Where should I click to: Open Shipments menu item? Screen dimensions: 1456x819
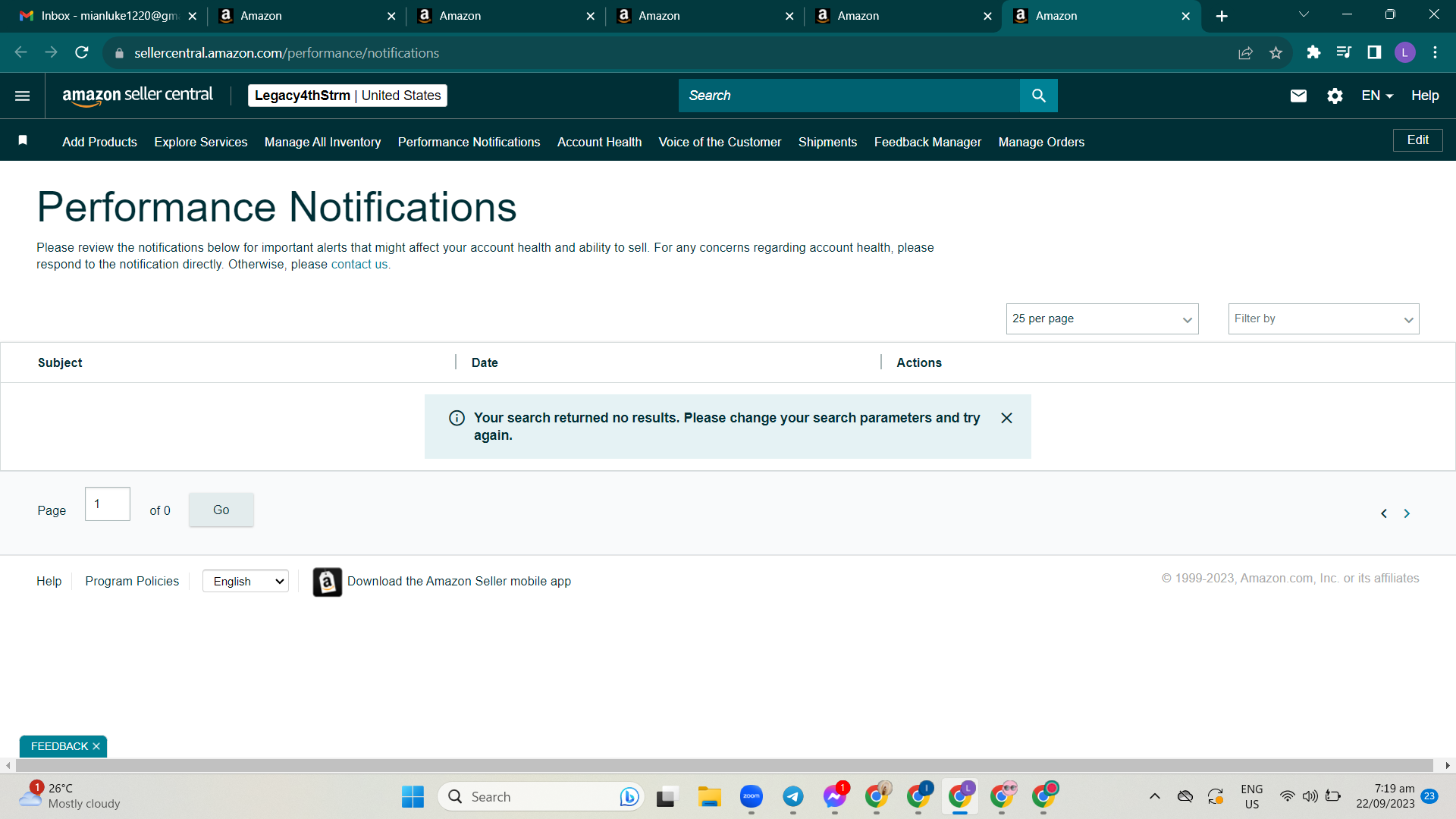pos(827,142)
